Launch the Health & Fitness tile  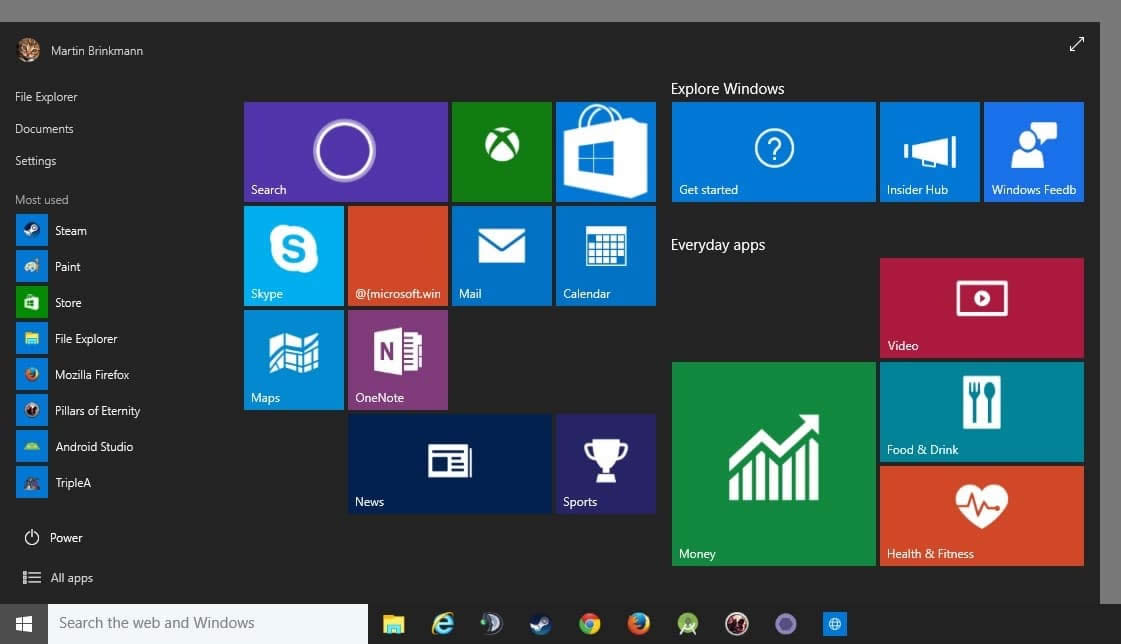[x=981, y=516]
